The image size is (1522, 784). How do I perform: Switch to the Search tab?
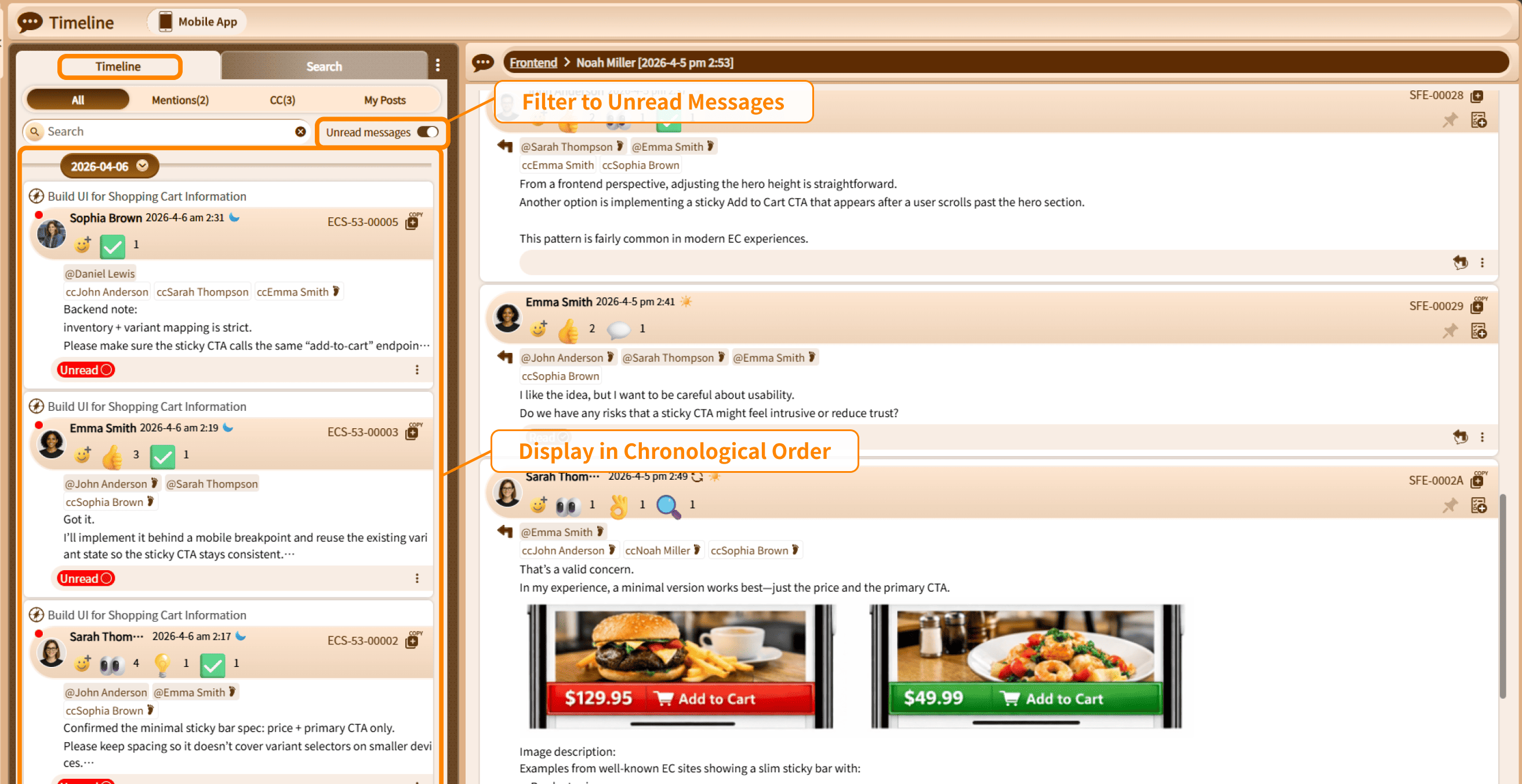[324, 66]
